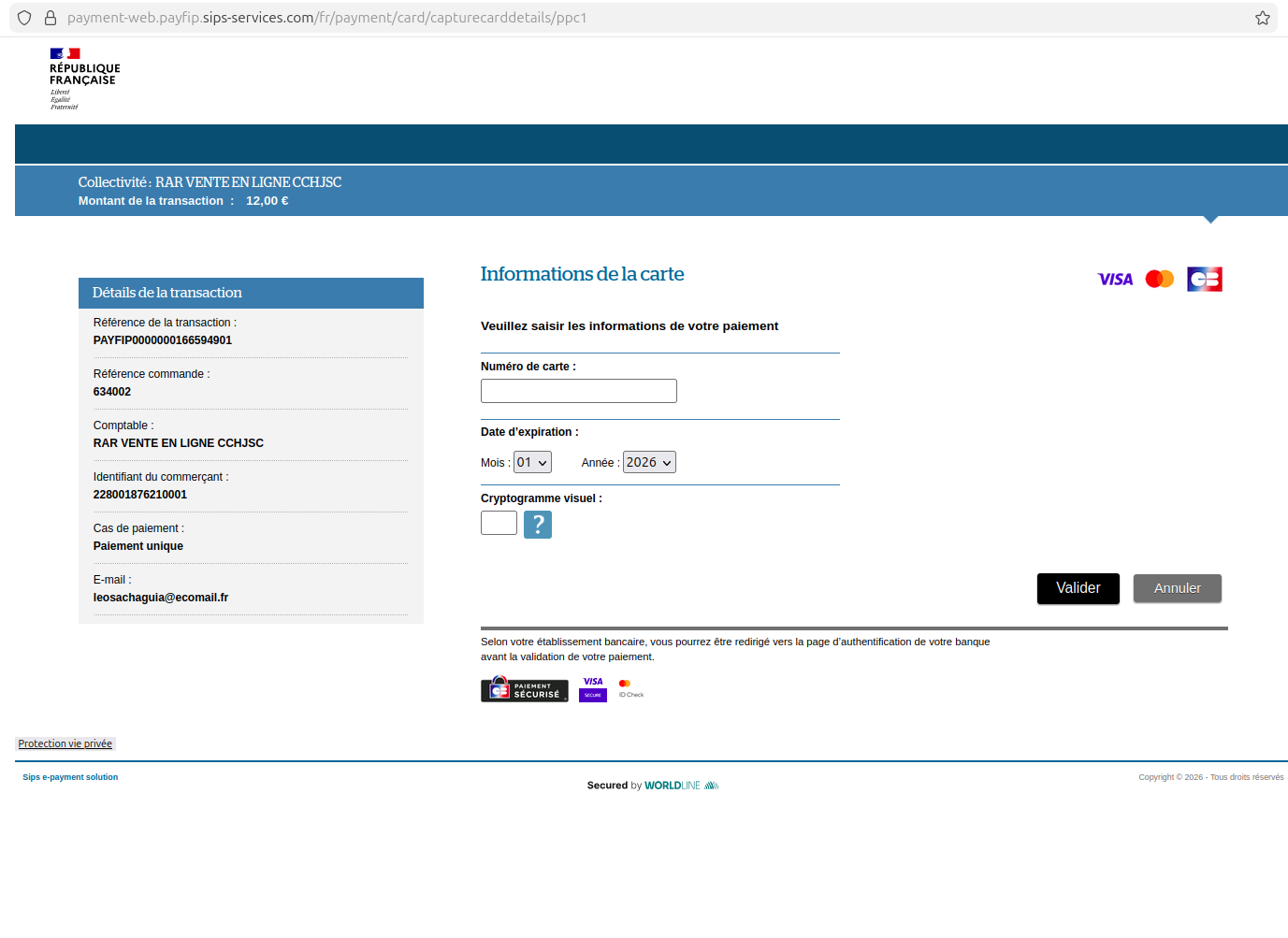Click the Mastercard ID Check badge
Viewport: 1288px width, 938px height.
coord(630,689)
